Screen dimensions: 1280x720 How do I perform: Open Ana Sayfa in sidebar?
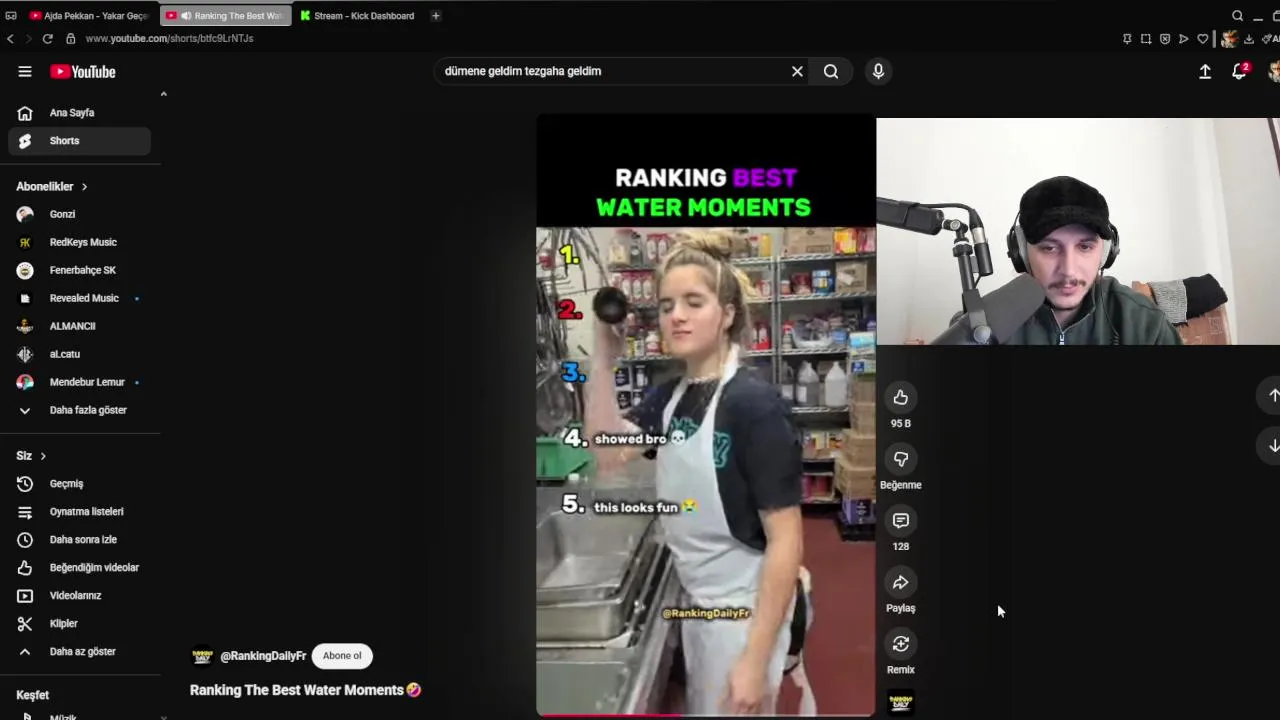pyautogui.click(x=80, y=113)
